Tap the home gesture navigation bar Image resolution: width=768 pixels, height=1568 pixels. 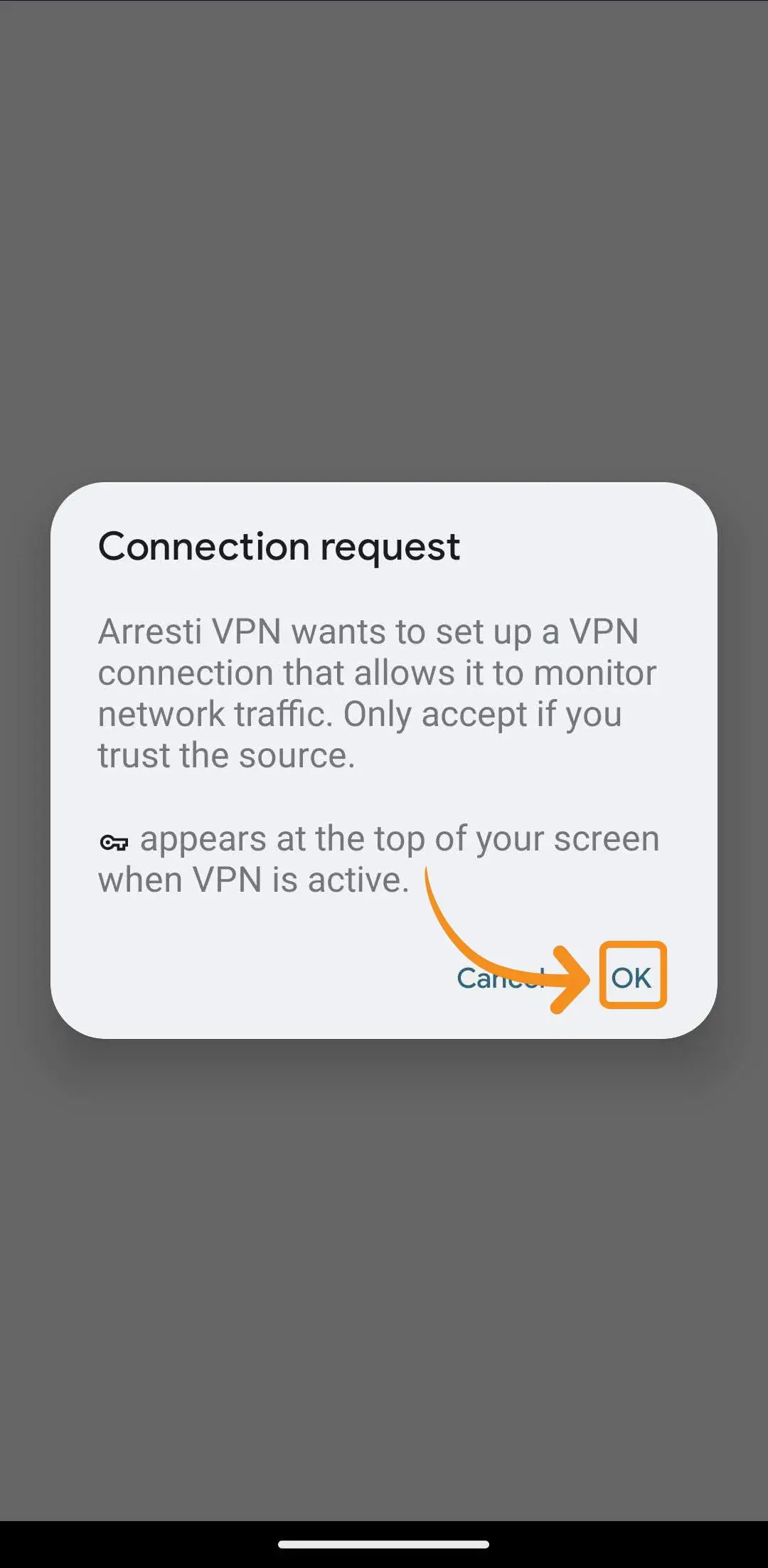384,1544
